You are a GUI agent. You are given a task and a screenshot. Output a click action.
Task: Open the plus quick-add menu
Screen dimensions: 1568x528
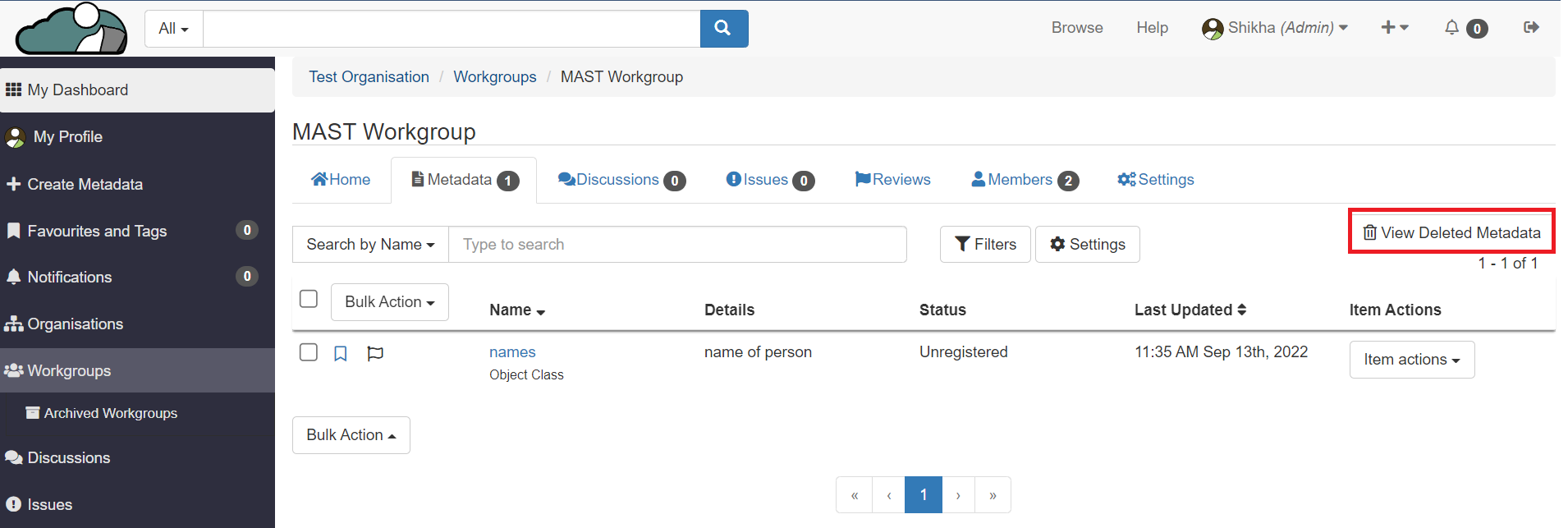(x=1394, y=28)
